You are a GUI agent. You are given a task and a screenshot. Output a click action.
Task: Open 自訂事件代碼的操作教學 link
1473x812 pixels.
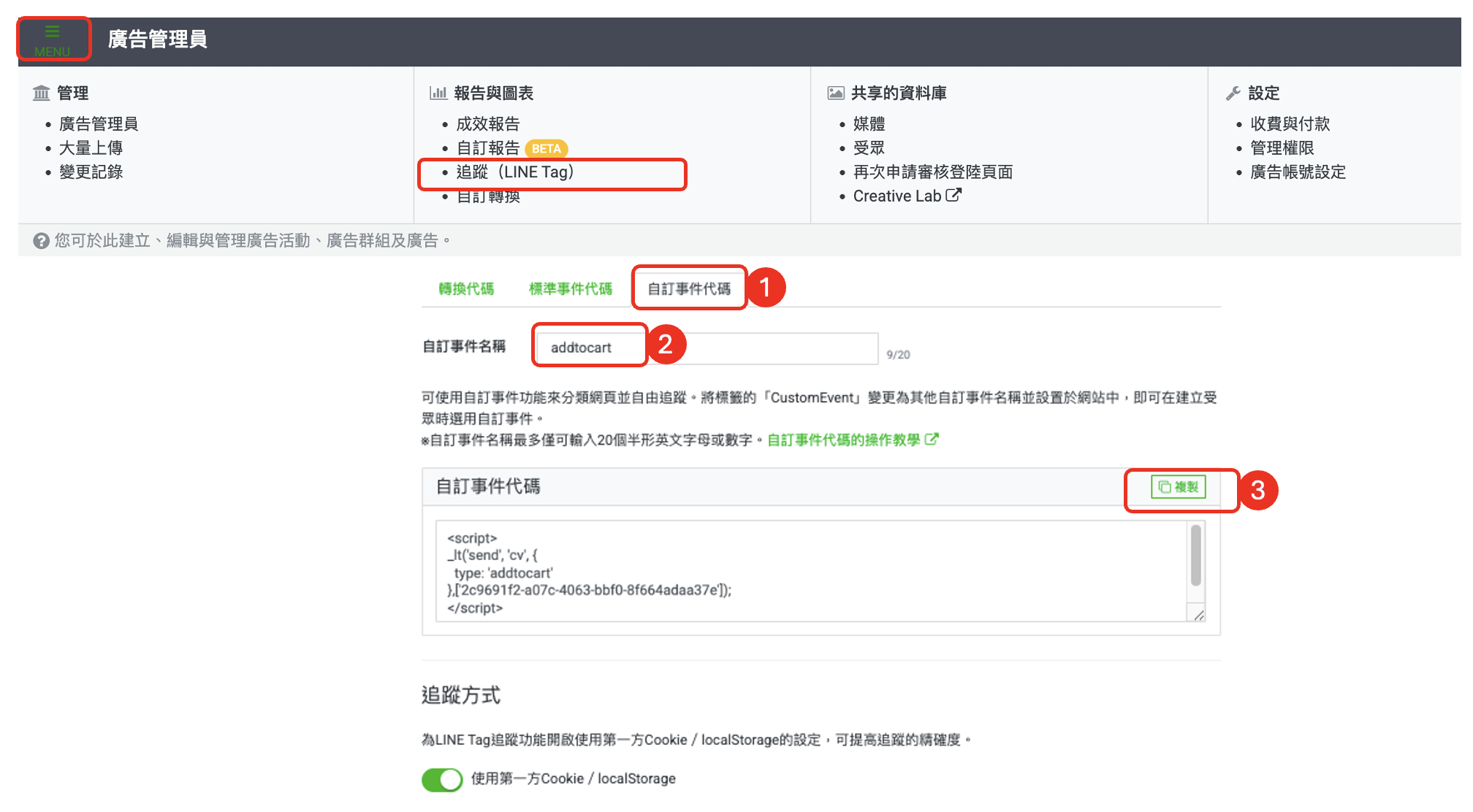tap(844, 440)
